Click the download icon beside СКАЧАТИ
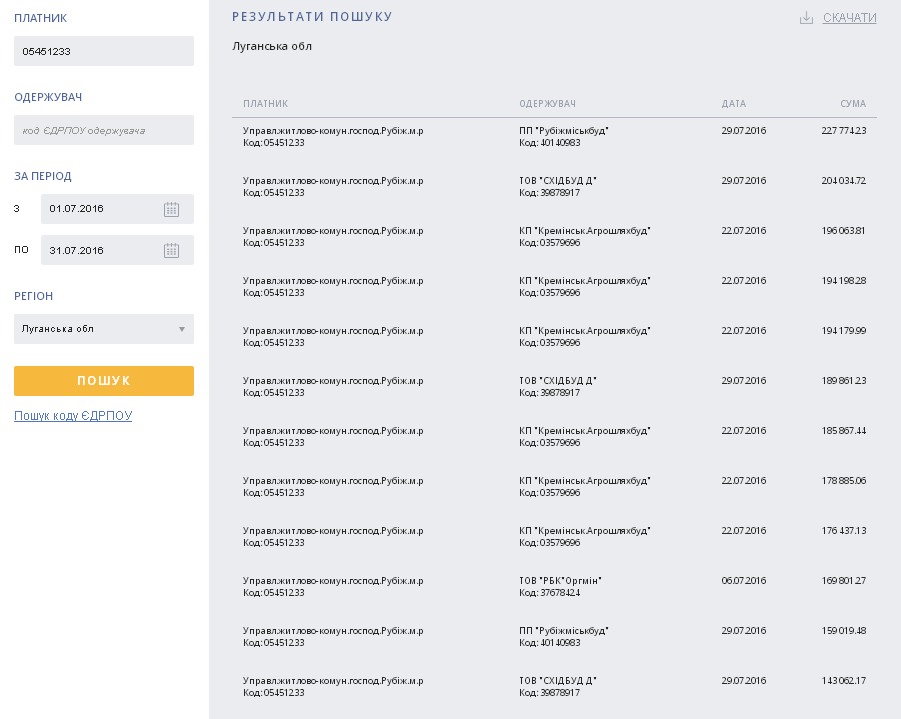Image resolution: width=901 pixels, height=719 pixels. pos(806,18)
